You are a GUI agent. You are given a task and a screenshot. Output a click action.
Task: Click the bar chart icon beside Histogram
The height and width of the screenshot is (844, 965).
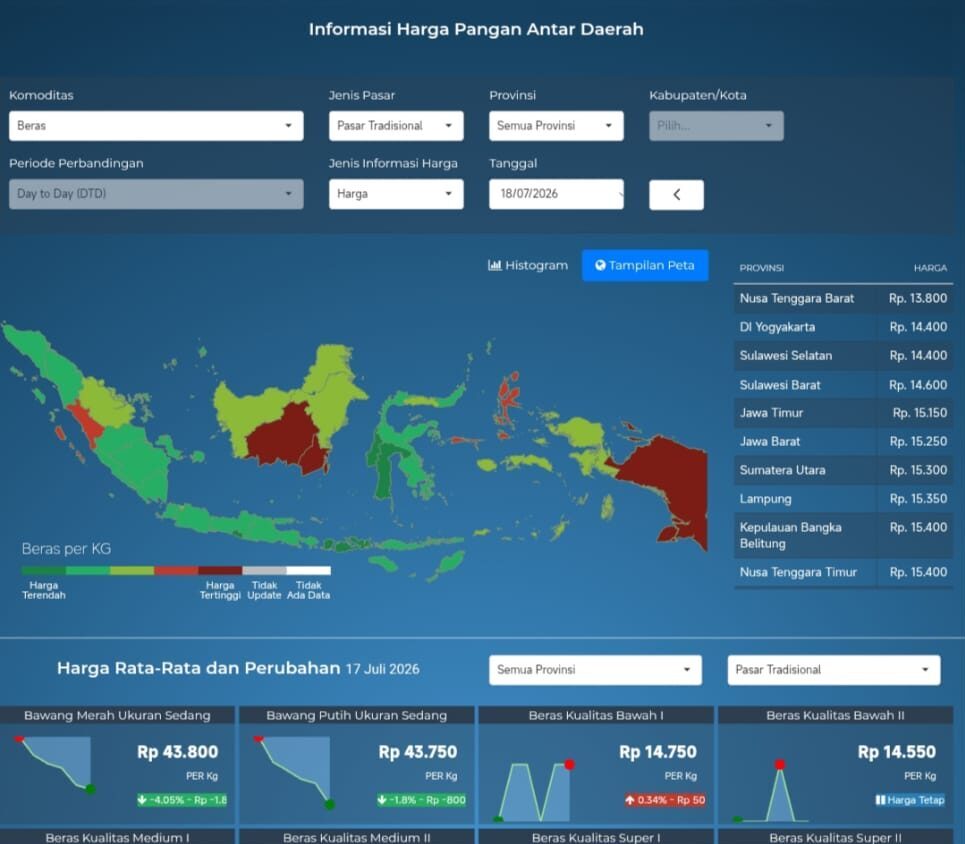tap(494, 265)
